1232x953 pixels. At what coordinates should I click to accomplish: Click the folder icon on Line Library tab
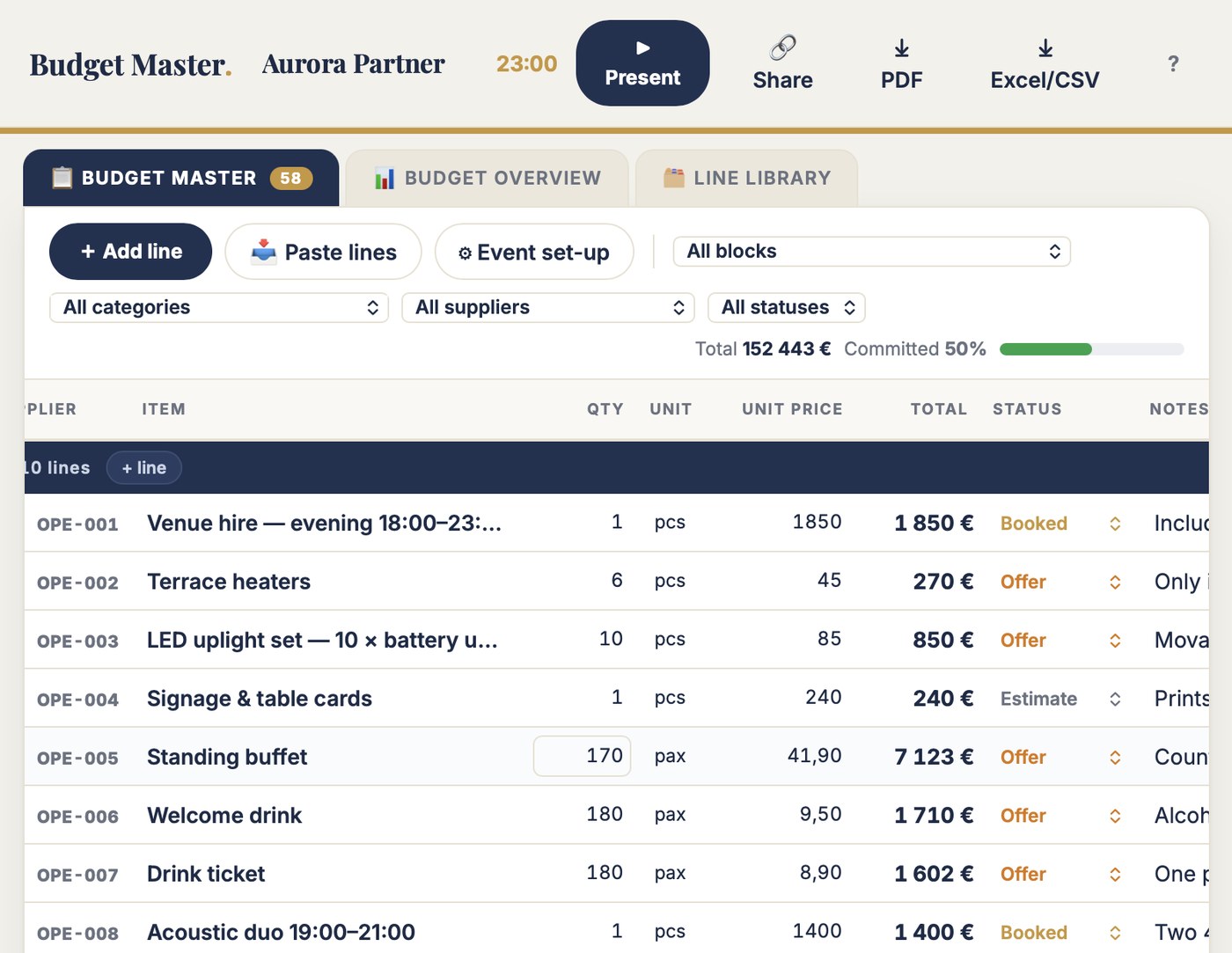coord(674,178)
